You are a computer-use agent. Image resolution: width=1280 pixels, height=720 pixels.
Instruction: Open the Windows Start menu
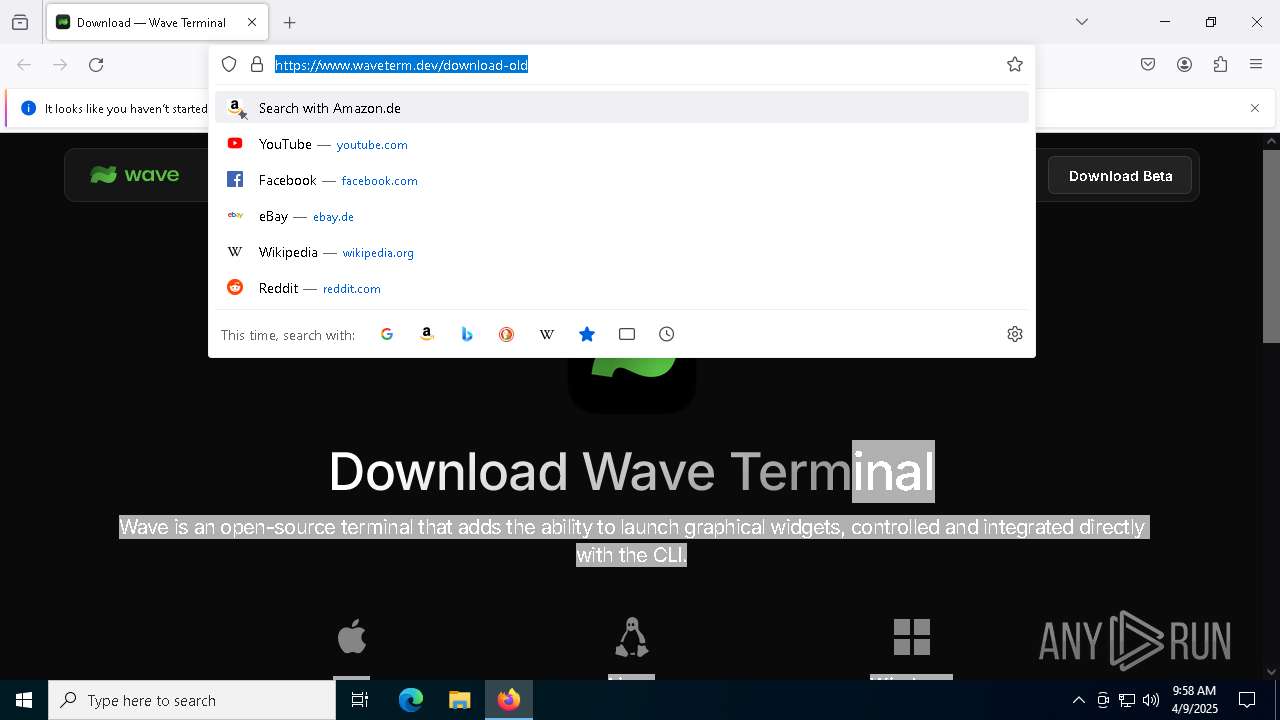coord(24,700)
